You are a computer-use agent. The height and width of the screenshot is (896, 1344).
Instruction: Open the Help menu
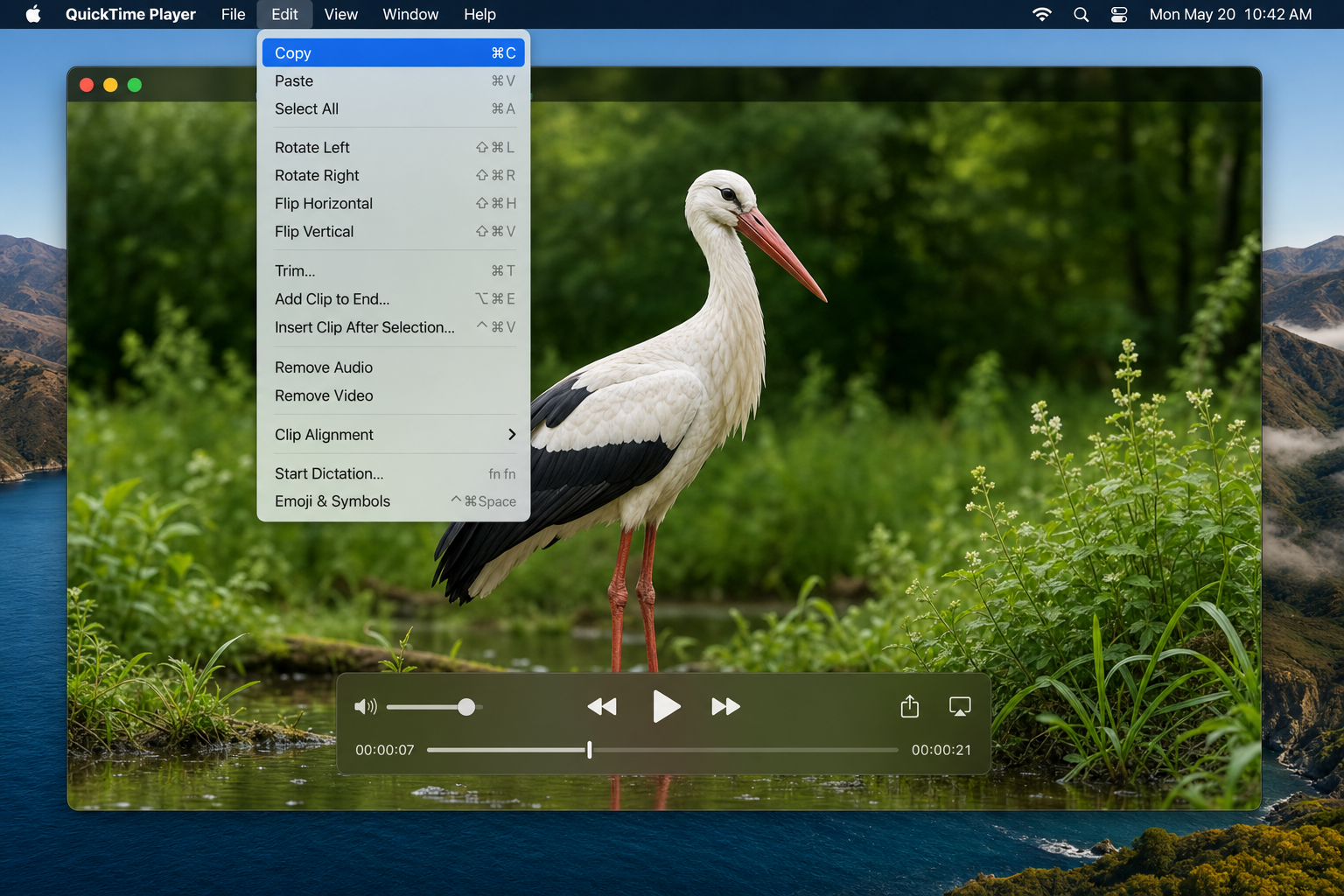click(479, 14)
